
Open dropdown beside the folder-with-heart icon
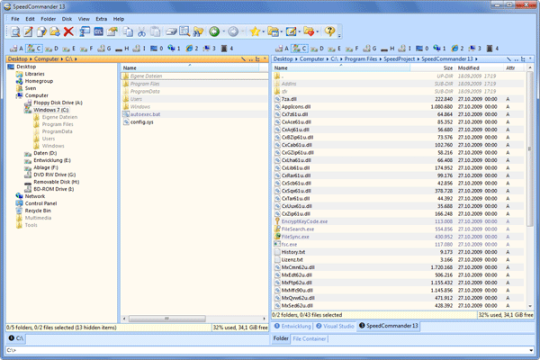[317, 32]
